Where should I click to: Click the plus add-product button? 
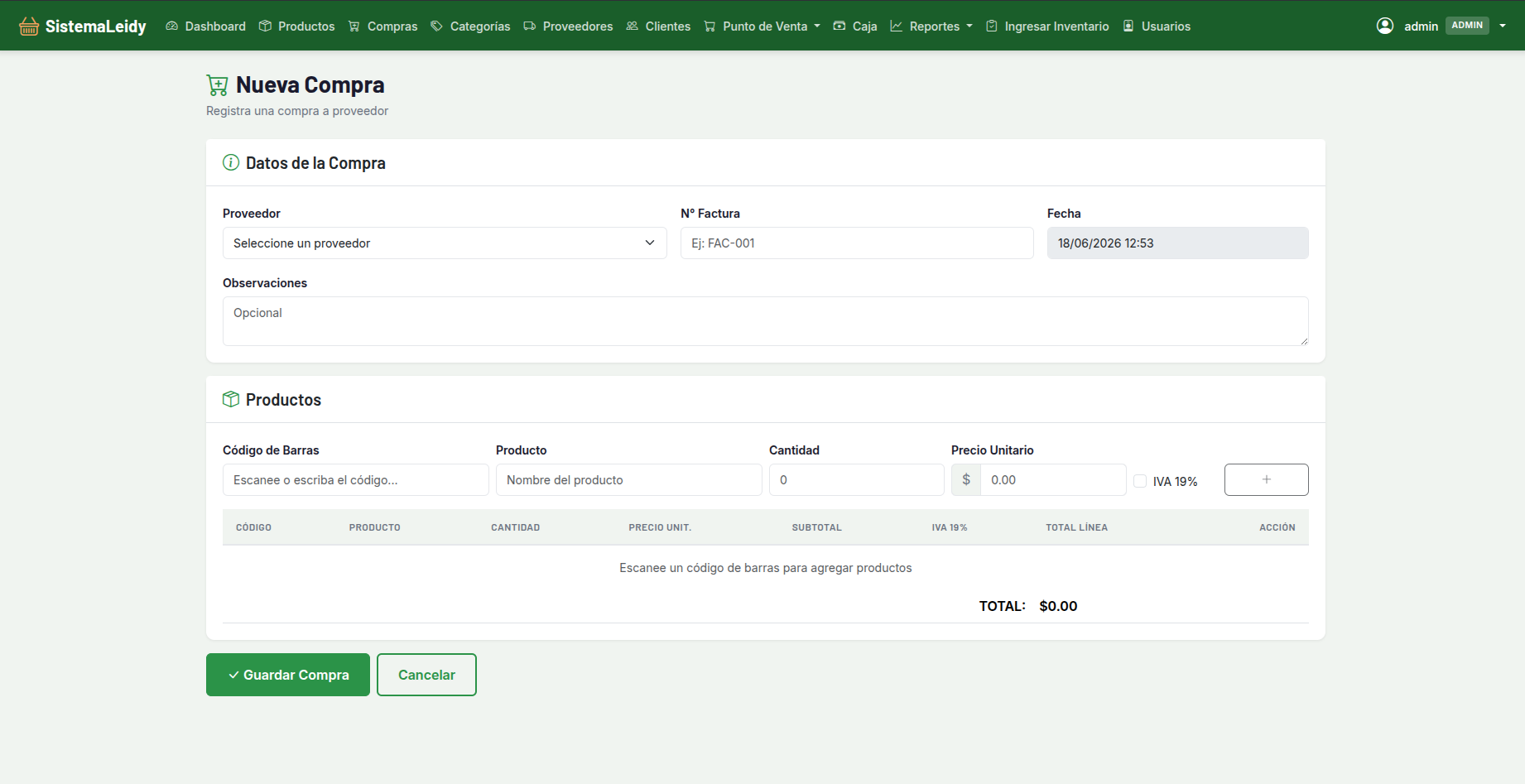point(1267,479)
